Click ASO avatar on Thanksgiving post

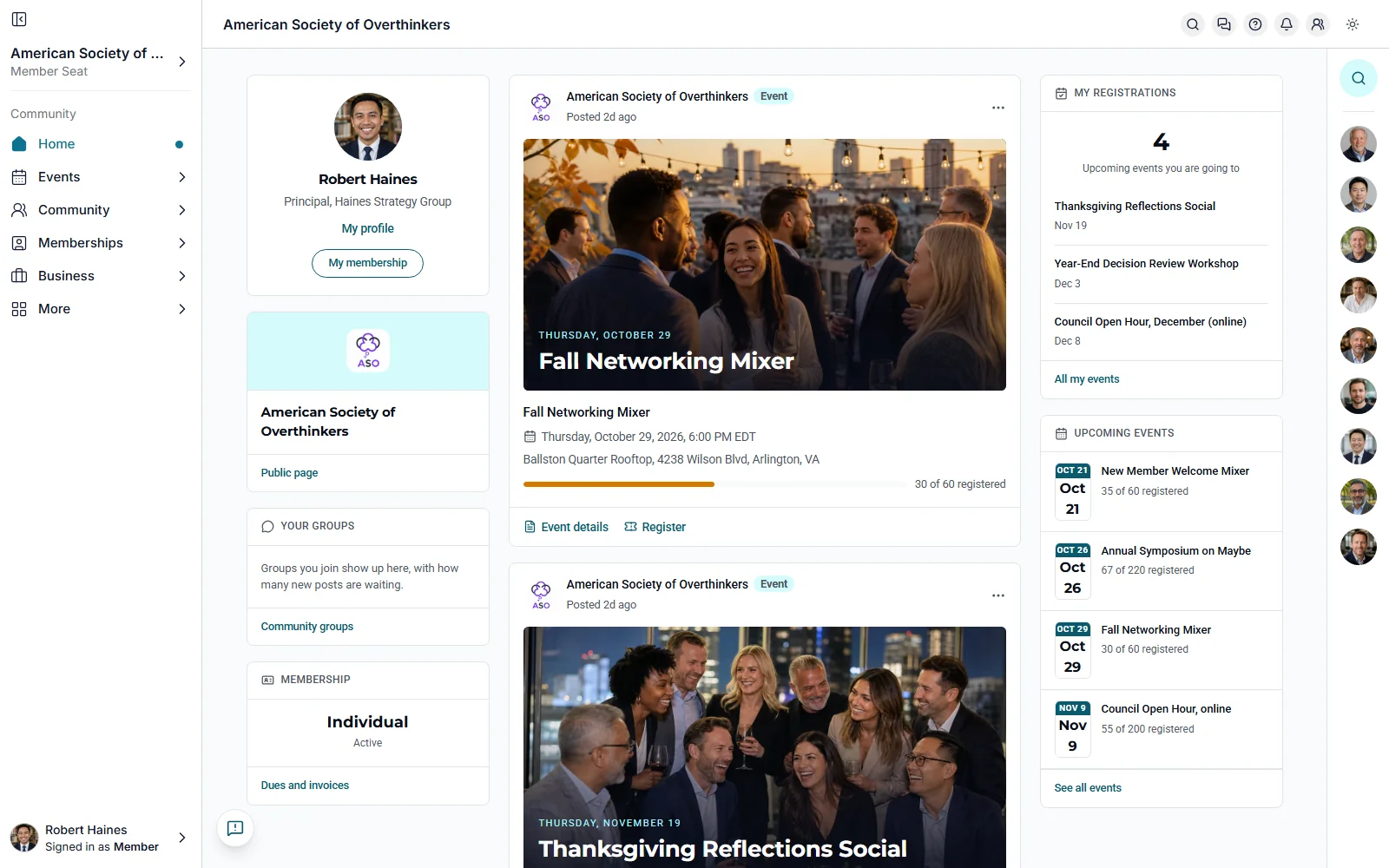coord(541,595)
